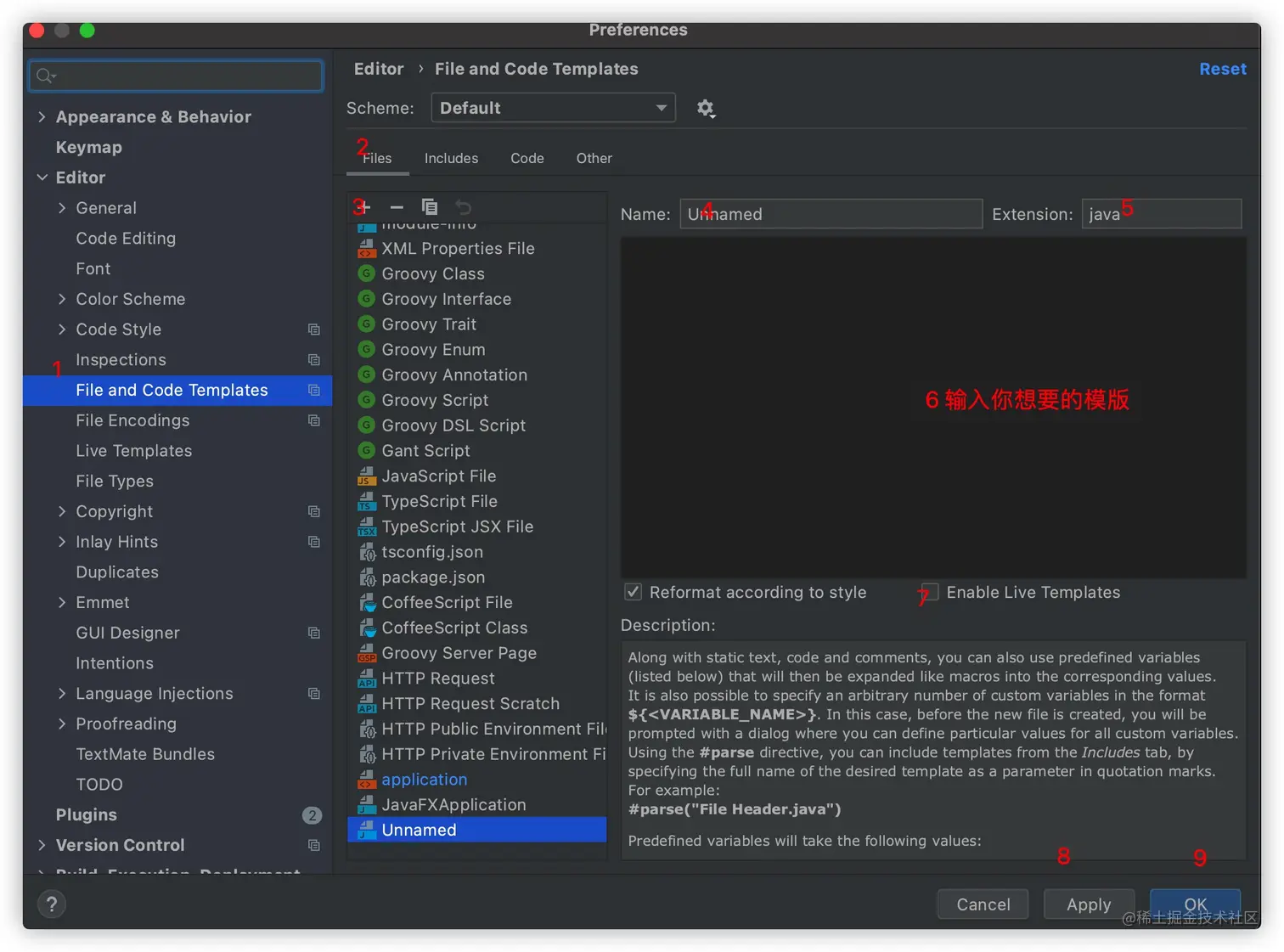Screen dimensions: 1284x952
Task: Click the Groovy Class template icon
Action: 367,273
